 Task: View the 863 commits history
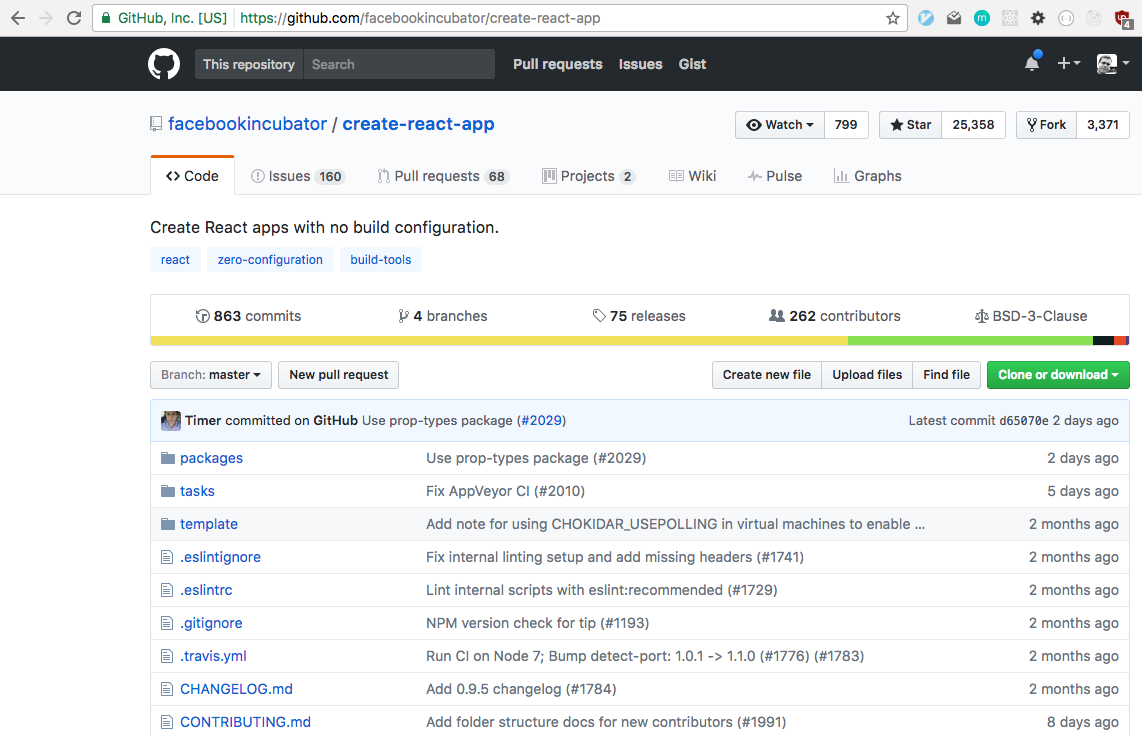(x=248, y=316)
